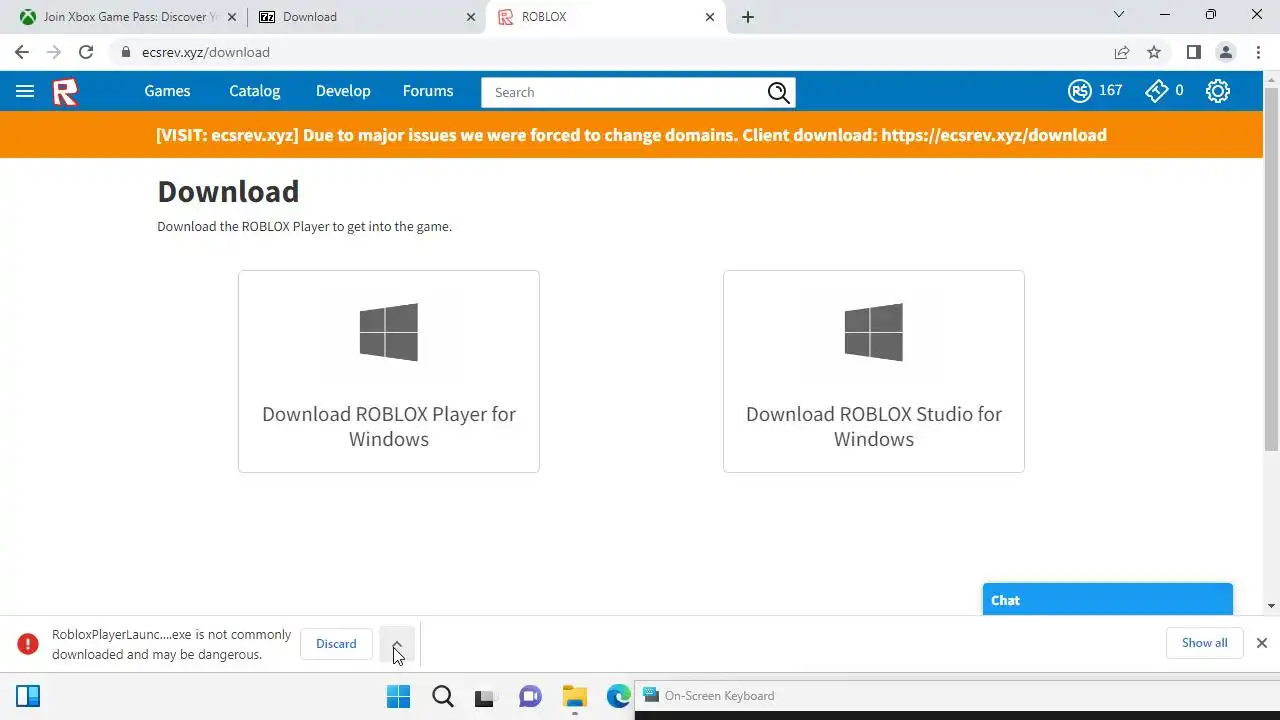The image size is (1280, 720).
Task: Open File Explorer from taskbar
Action: click(574, 696)
